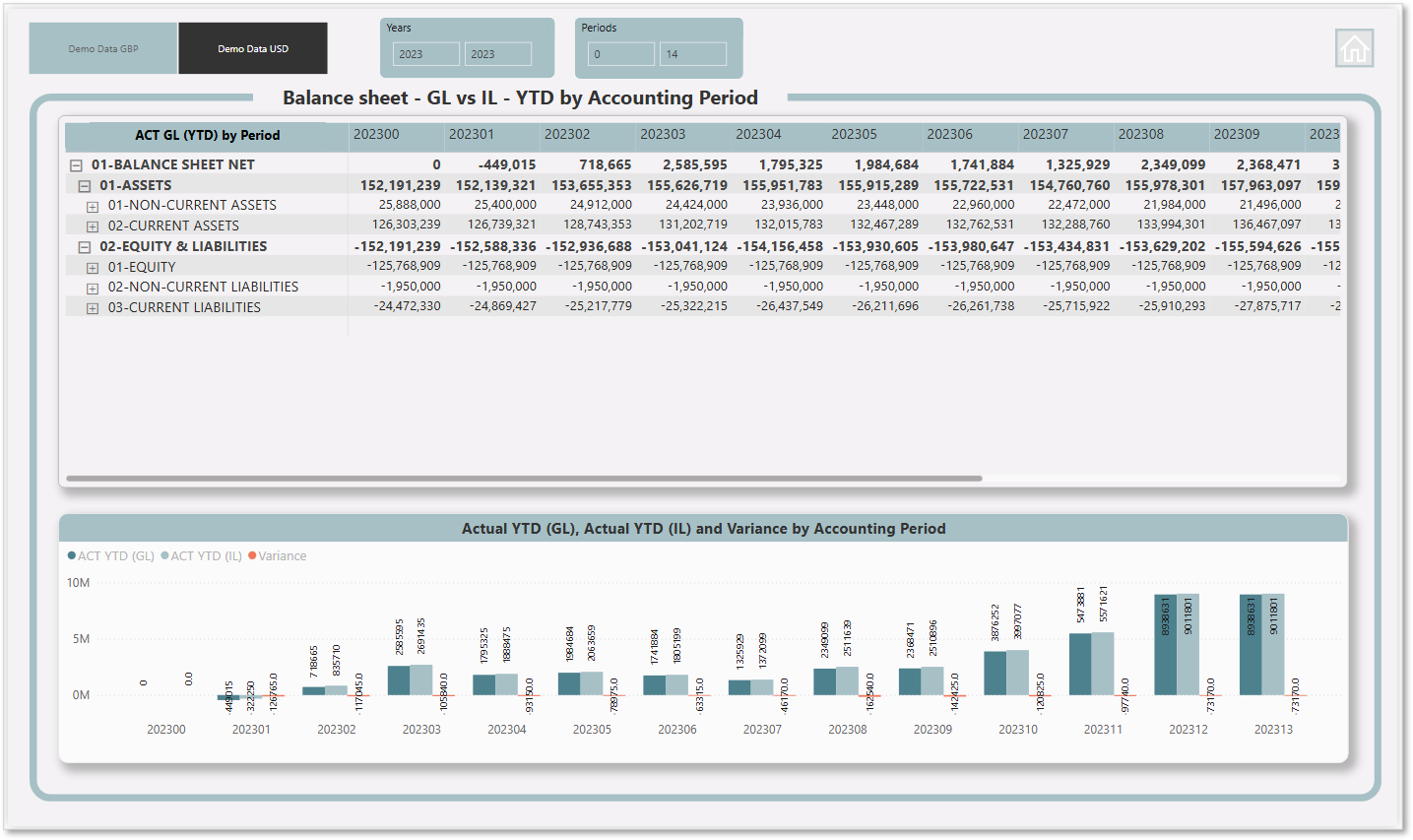Toggle the ACT YTD (GL) legend marker

[x=72, y=555]
